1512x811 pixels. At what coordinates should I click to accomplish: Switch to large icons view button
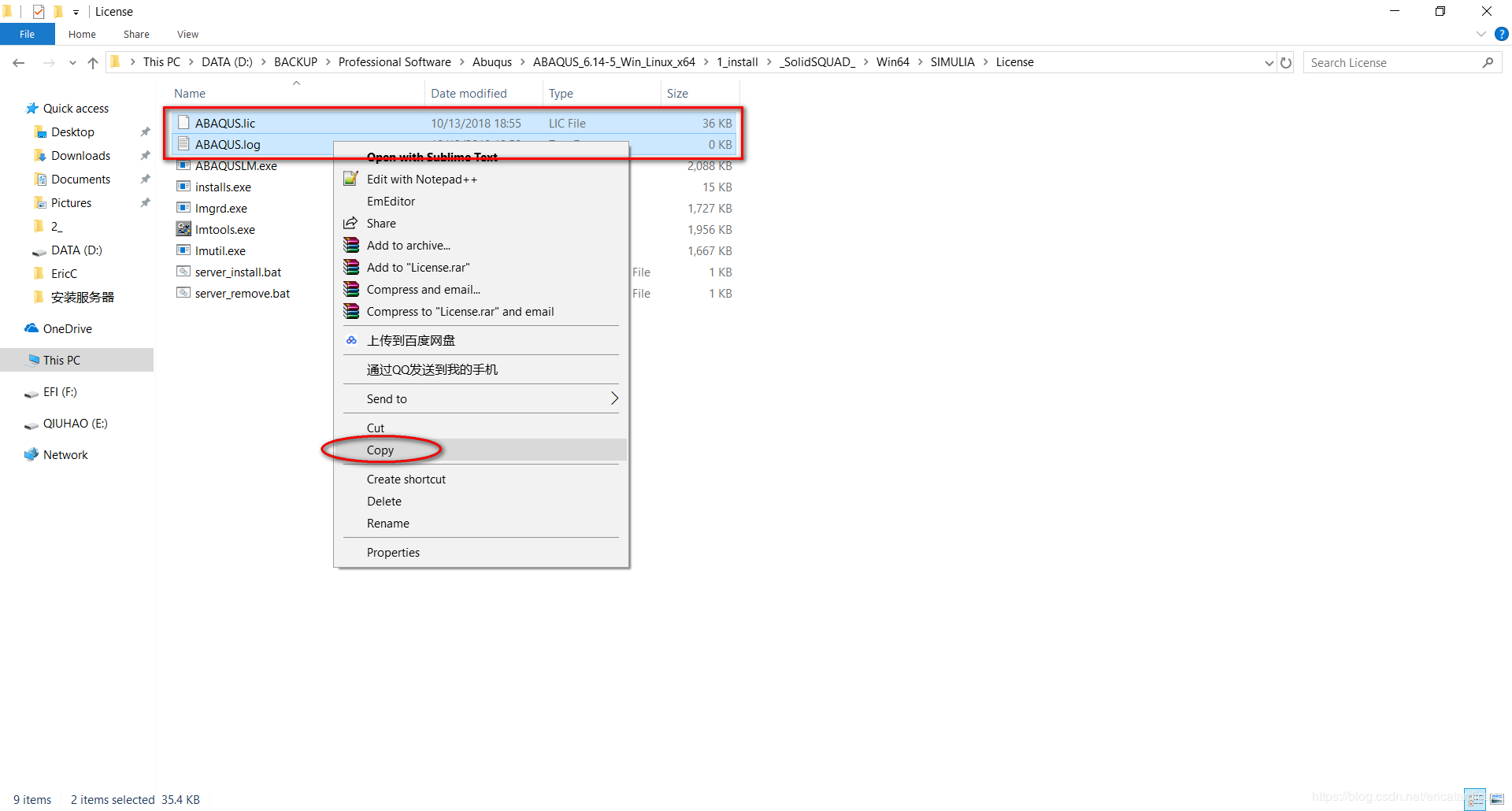pos(1496,799)
